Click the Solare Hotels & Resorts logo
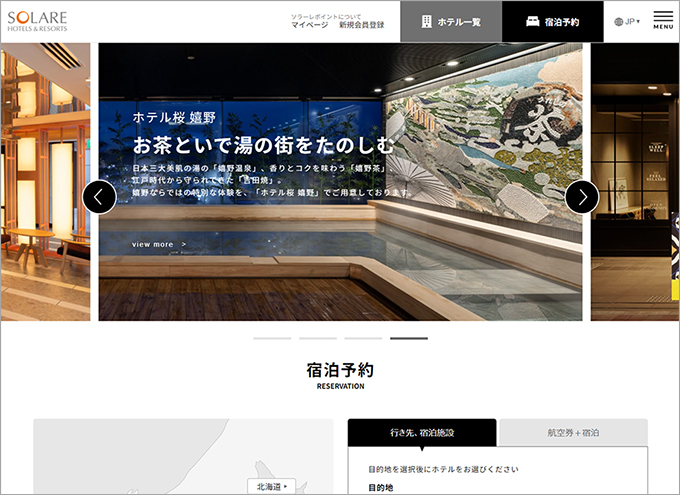The height and width of the screenshot is (495, 680). pos(37,21)
